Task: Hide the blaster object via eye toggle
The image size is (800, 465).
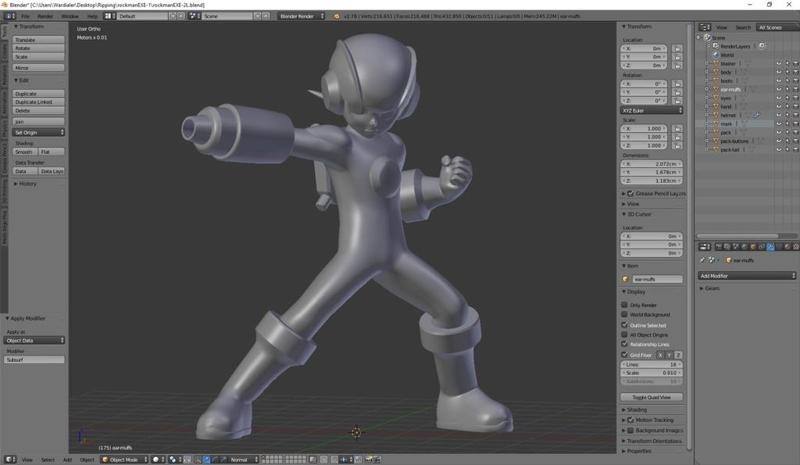Action: (779, 64)
